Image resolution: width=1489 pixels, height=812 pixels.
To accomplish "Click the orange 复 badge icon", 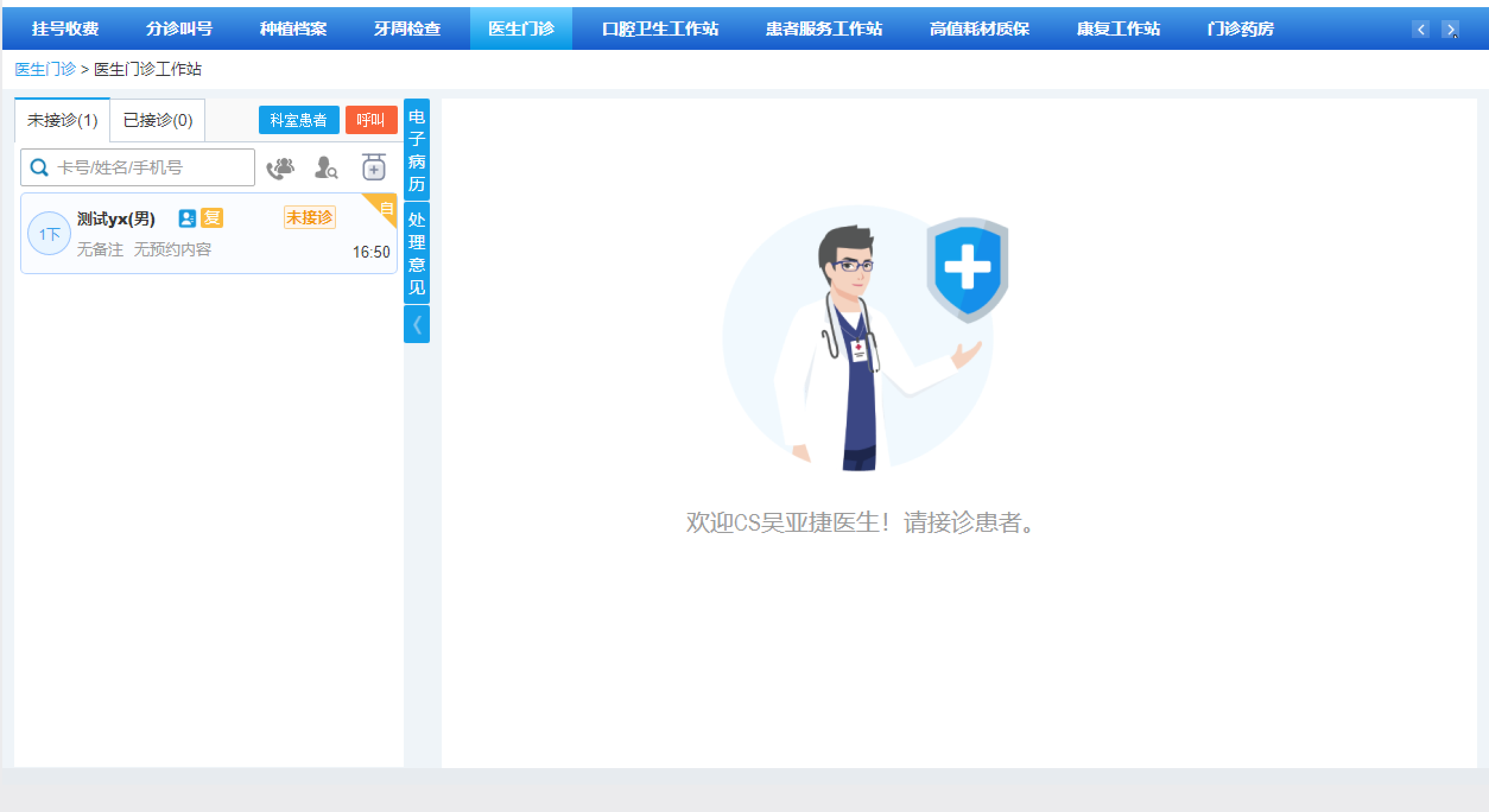I will click(212, 218).
